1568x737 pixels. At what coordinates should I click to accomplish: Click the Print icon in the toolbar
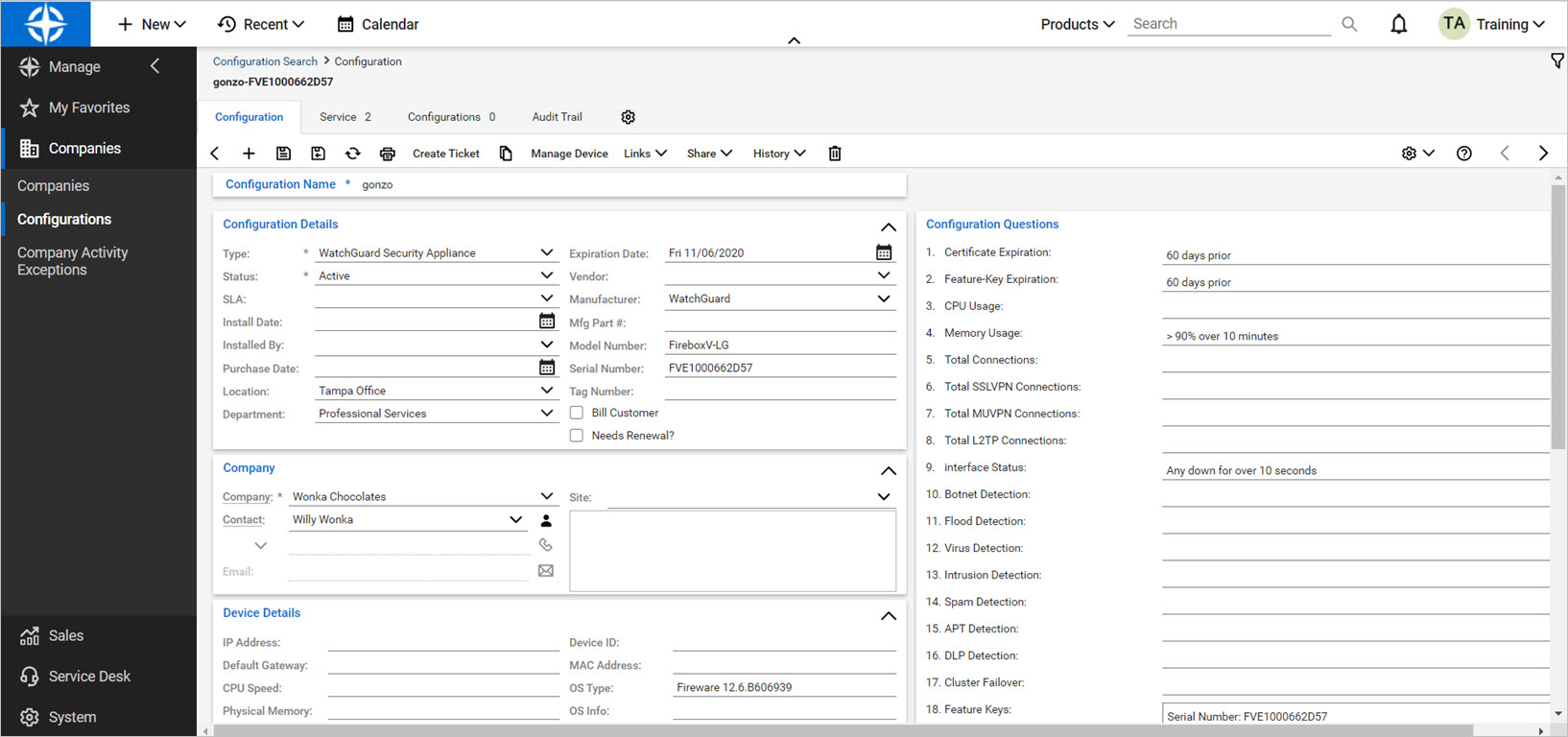click(x=388, y=154)
